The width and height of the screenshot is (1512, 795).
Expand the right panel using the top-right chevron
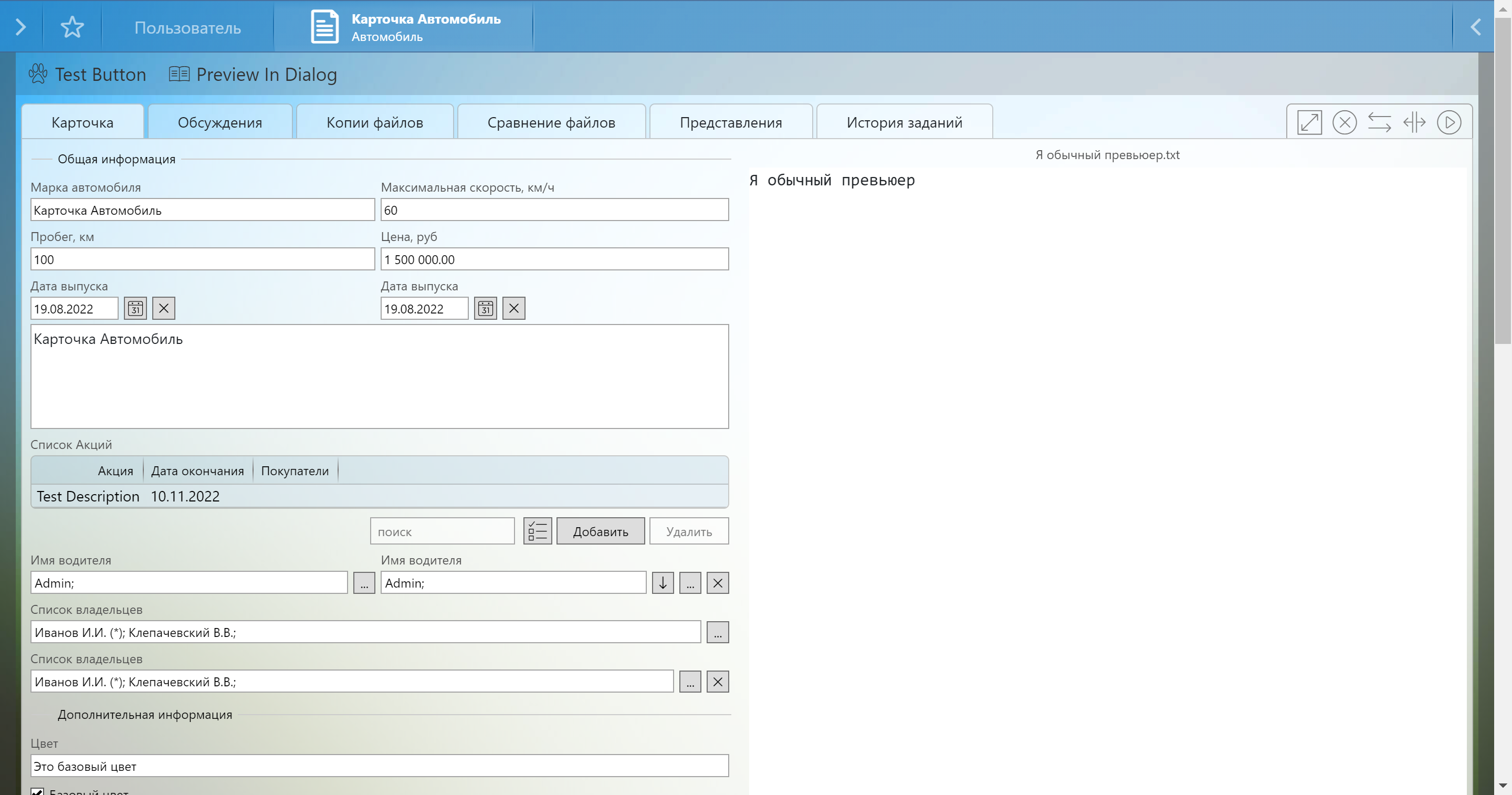(1475, 27)
